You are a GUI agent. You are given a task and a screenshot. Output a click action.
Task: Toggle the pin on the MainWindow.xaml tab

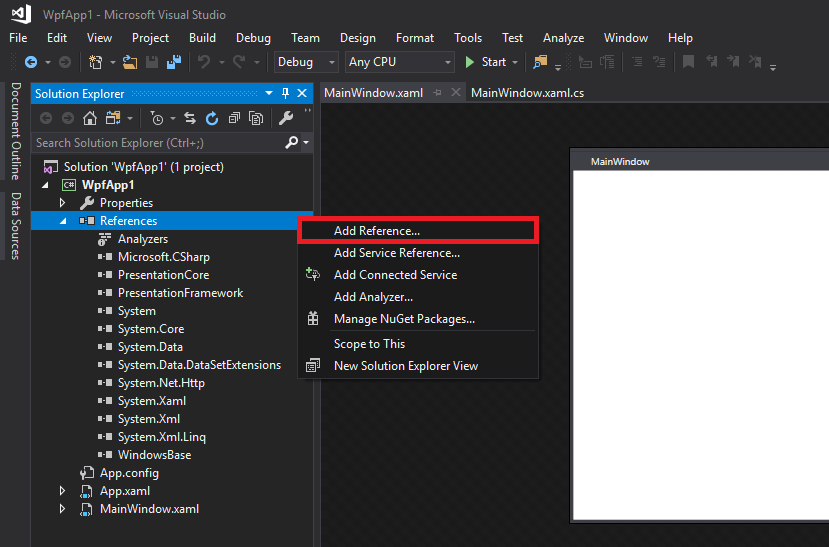[x=437, y=93]
